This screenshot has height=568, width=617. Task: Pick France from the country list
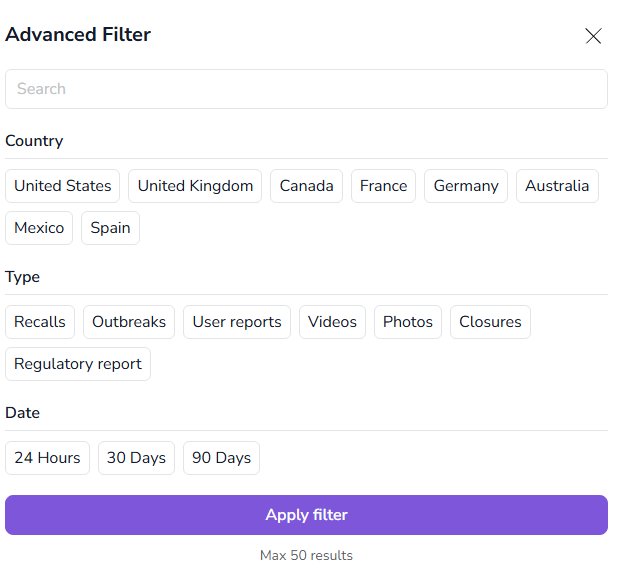click(x=383, y=186)
